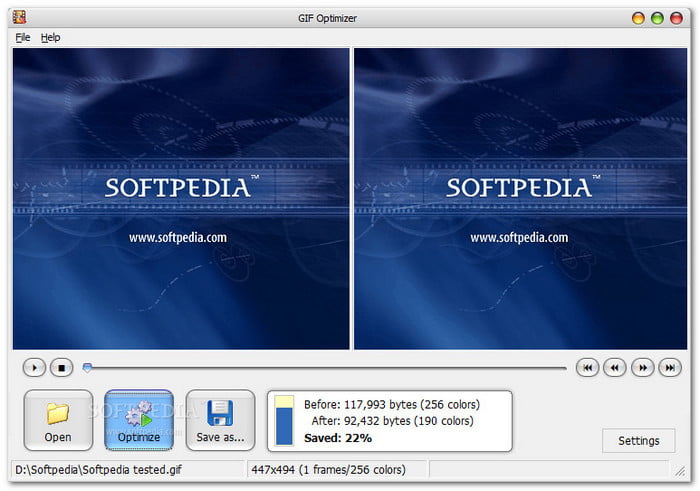Open a GIF file with Open button

(58, 420)
